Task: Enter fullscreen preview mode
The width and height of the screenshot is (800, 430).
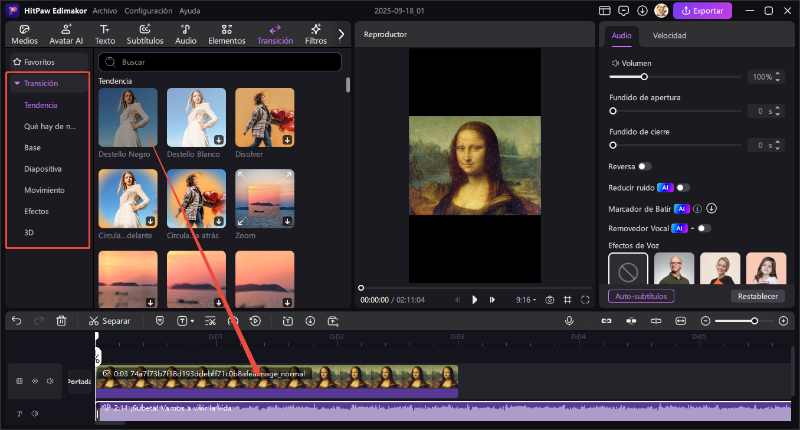Action: pyautogui.click(x=585, y=300)
